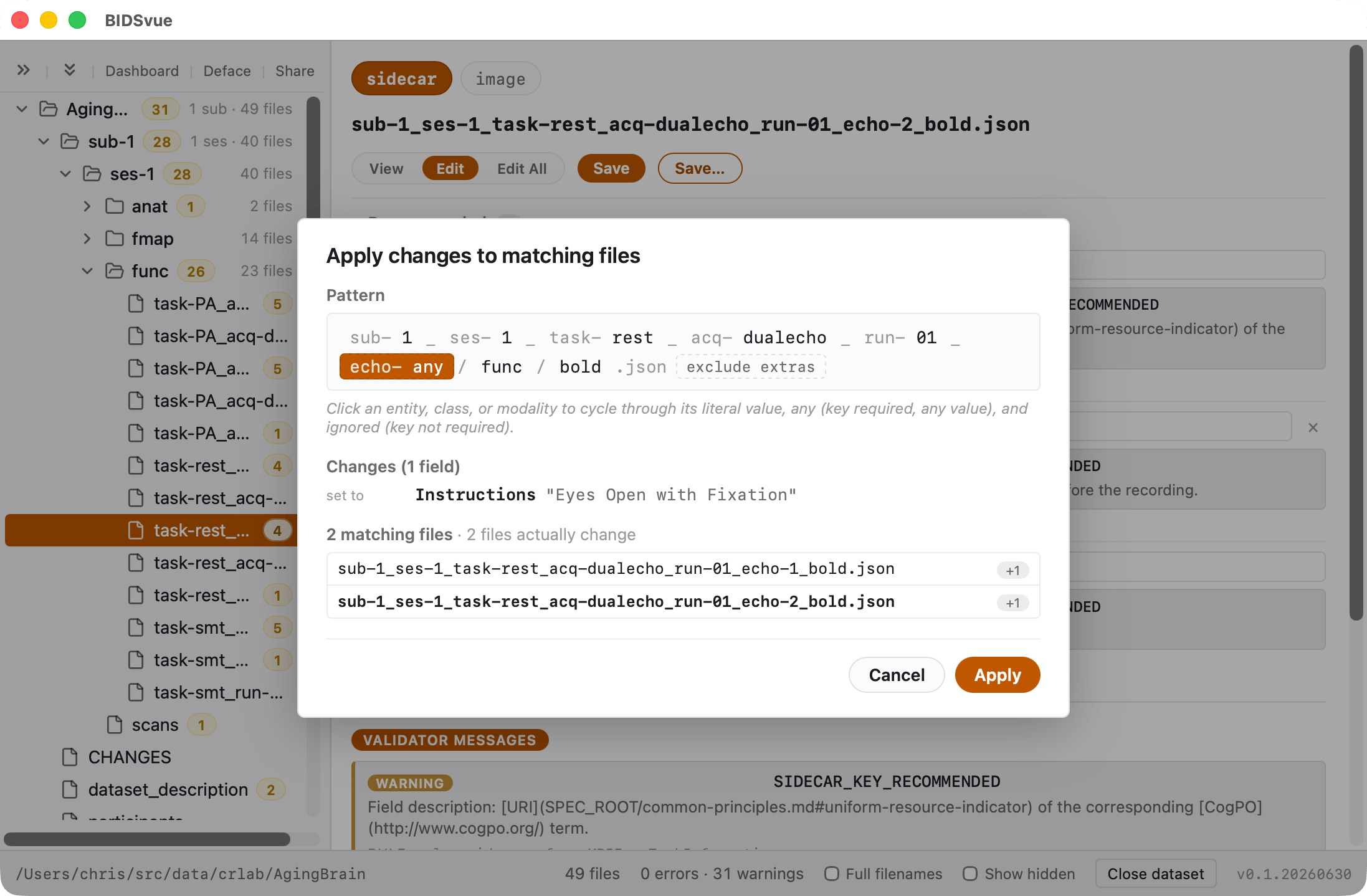The width and height of the screenshot is (1367, 896).
Task: Click the Save... button
Action: pyautogui.click(x=700, y=168)
